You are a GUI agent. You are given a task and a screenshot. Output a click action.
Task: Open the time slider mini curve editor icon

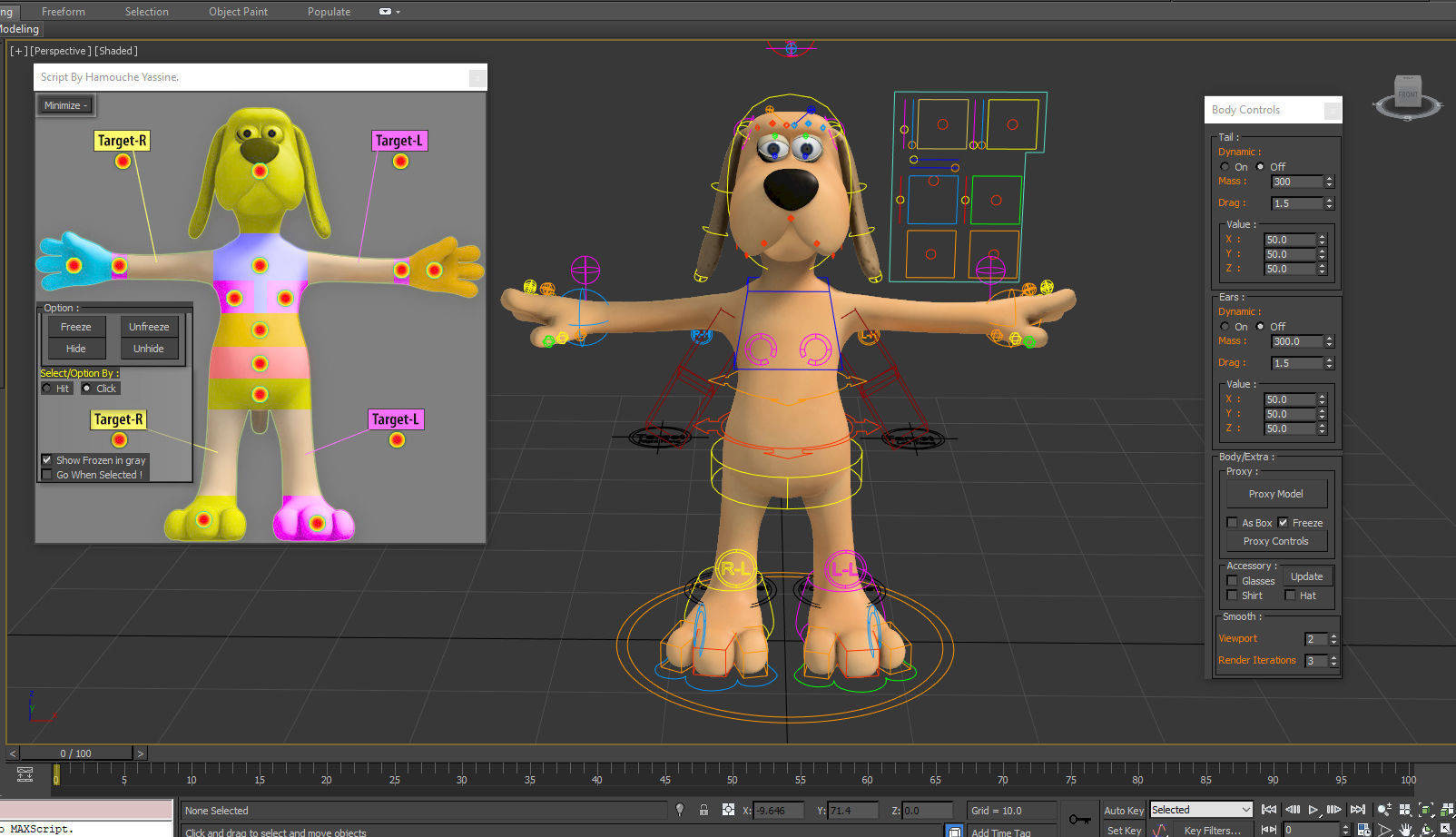pyautogui.click(x=25, y=774)
